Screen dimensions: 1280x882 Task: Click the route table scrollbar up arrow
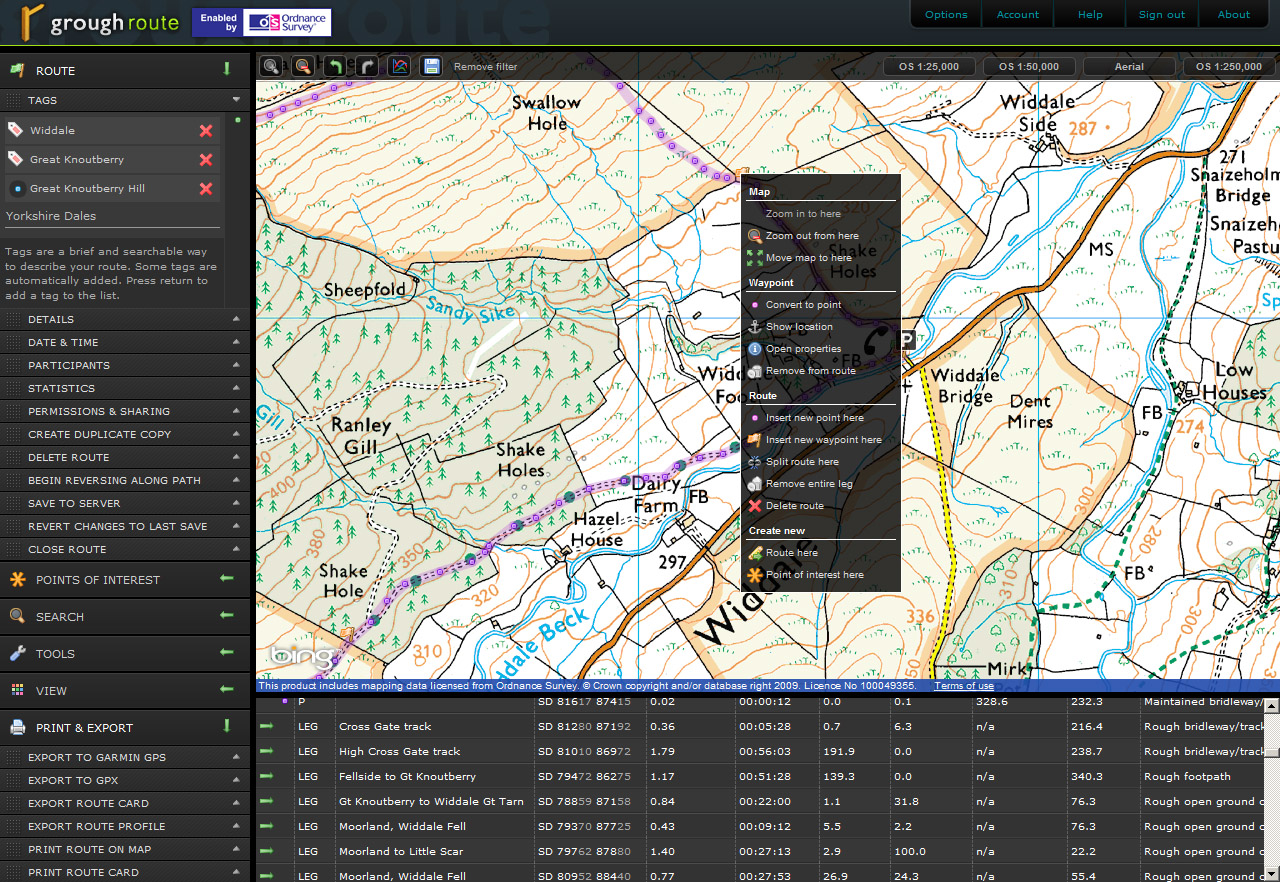[x=1271, y=705]
